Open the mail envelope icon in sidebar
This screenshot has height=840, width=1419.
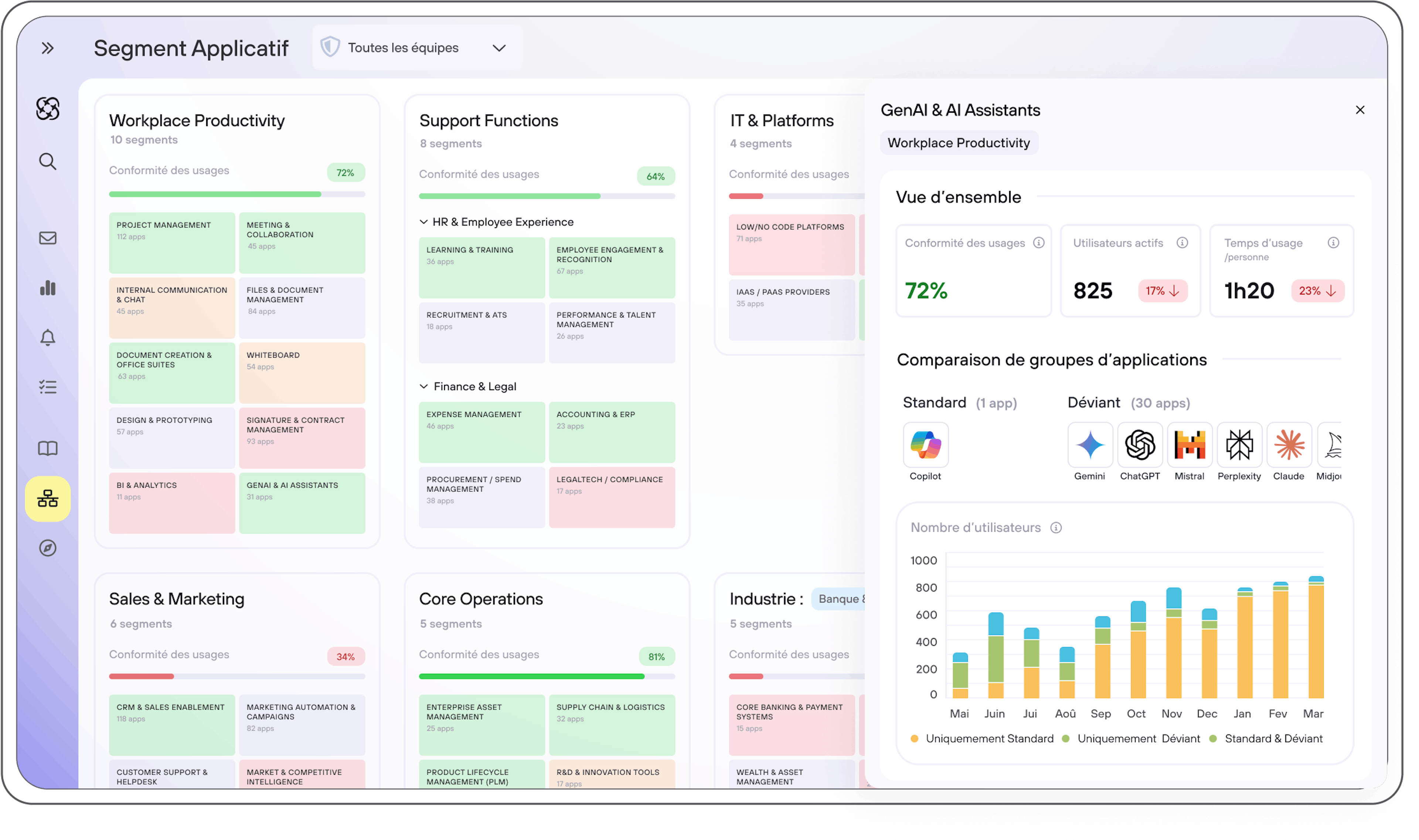pyautogui.click(x=48, y=238)
